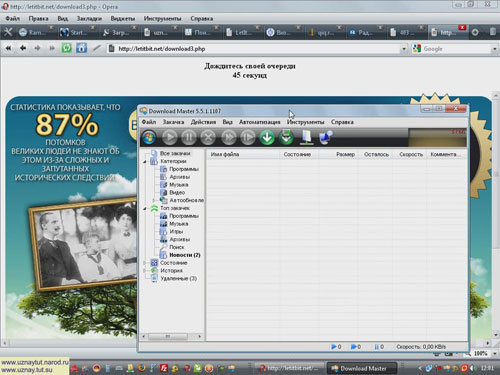500x375 pixels.
Task: Collapse the Категории tree node
Action: [x=145, y=162]
